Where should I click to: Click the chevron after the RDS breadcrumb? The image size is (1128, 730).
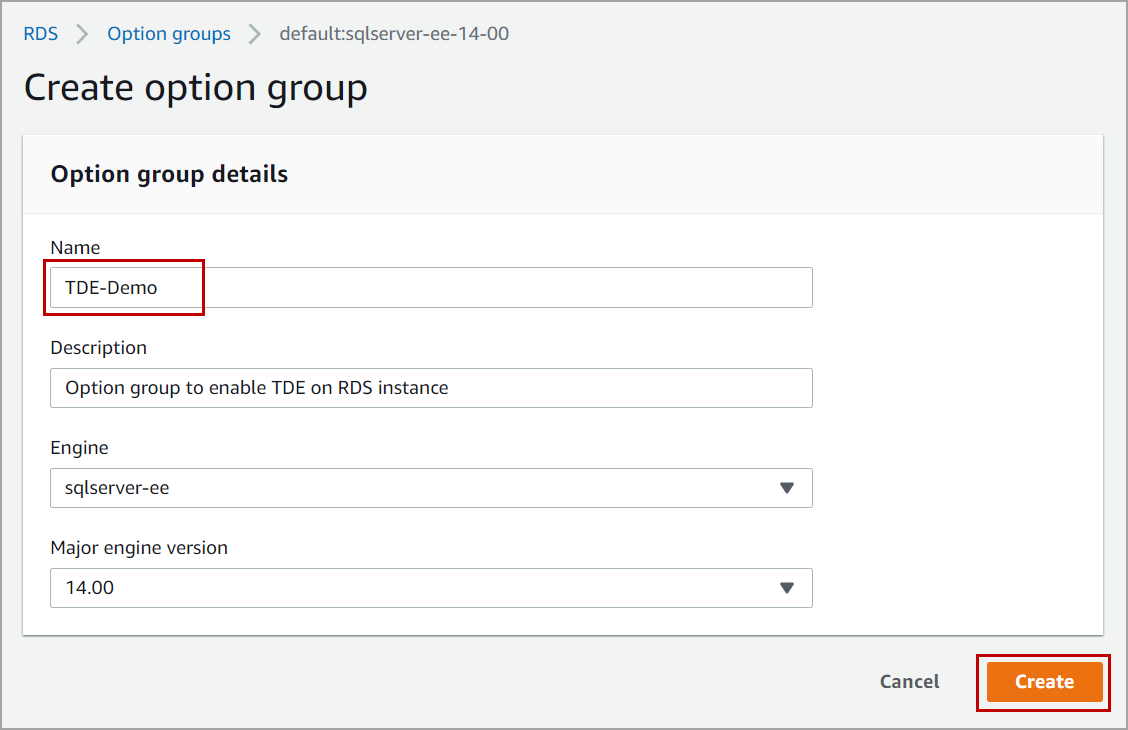tap(83, 34)
